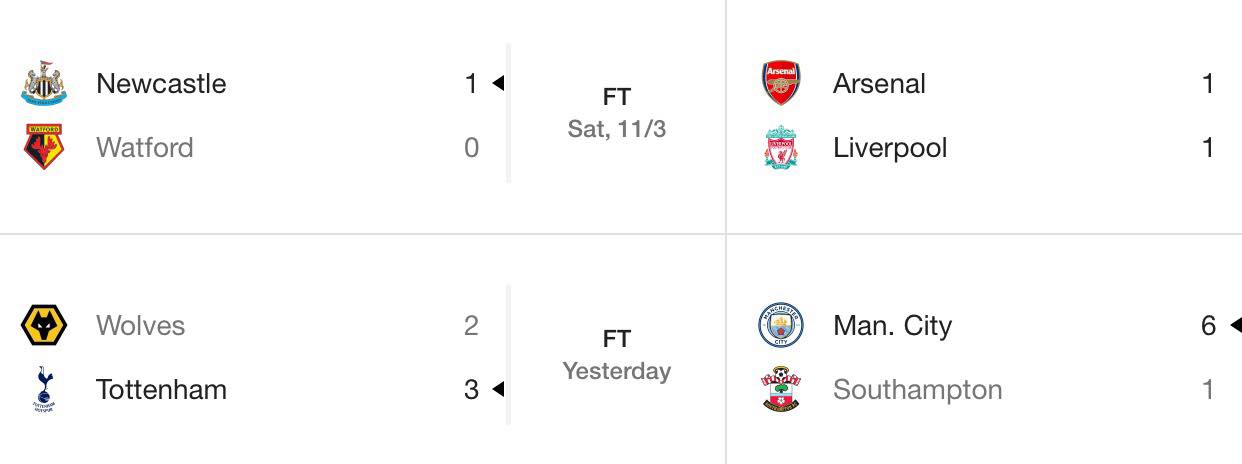The image size is (1242, 464).
Task: Click the Southampton club crest
Action: 781,389
